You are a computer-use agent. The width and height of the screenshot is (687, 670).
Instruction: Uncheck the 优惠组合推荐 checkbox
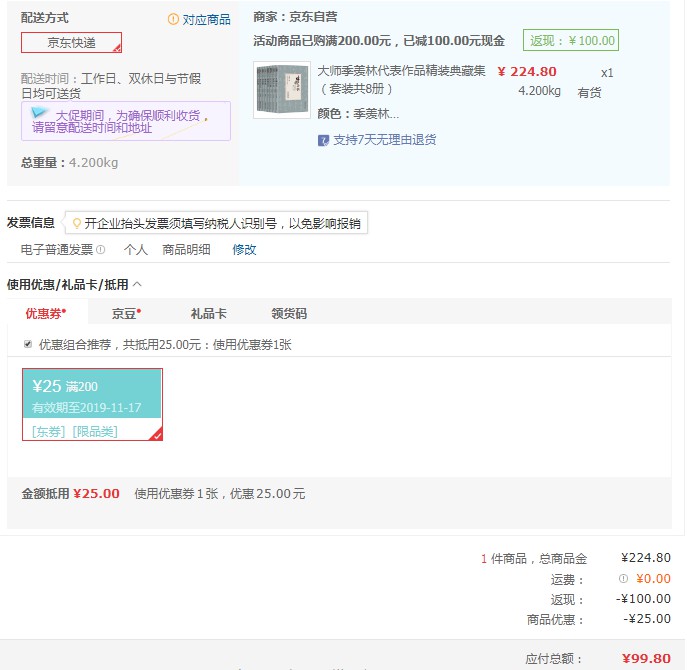coord(28,344)
